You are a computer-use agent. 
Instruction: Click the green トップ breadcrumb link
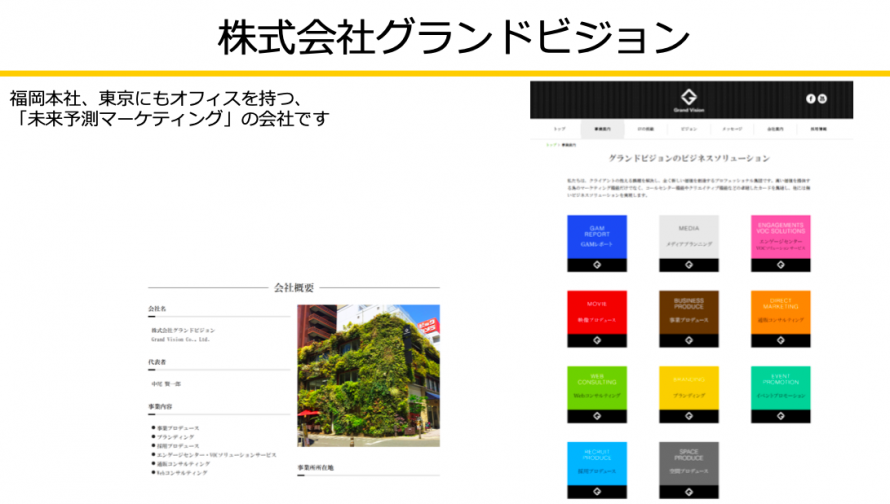[x=551, y=145]
